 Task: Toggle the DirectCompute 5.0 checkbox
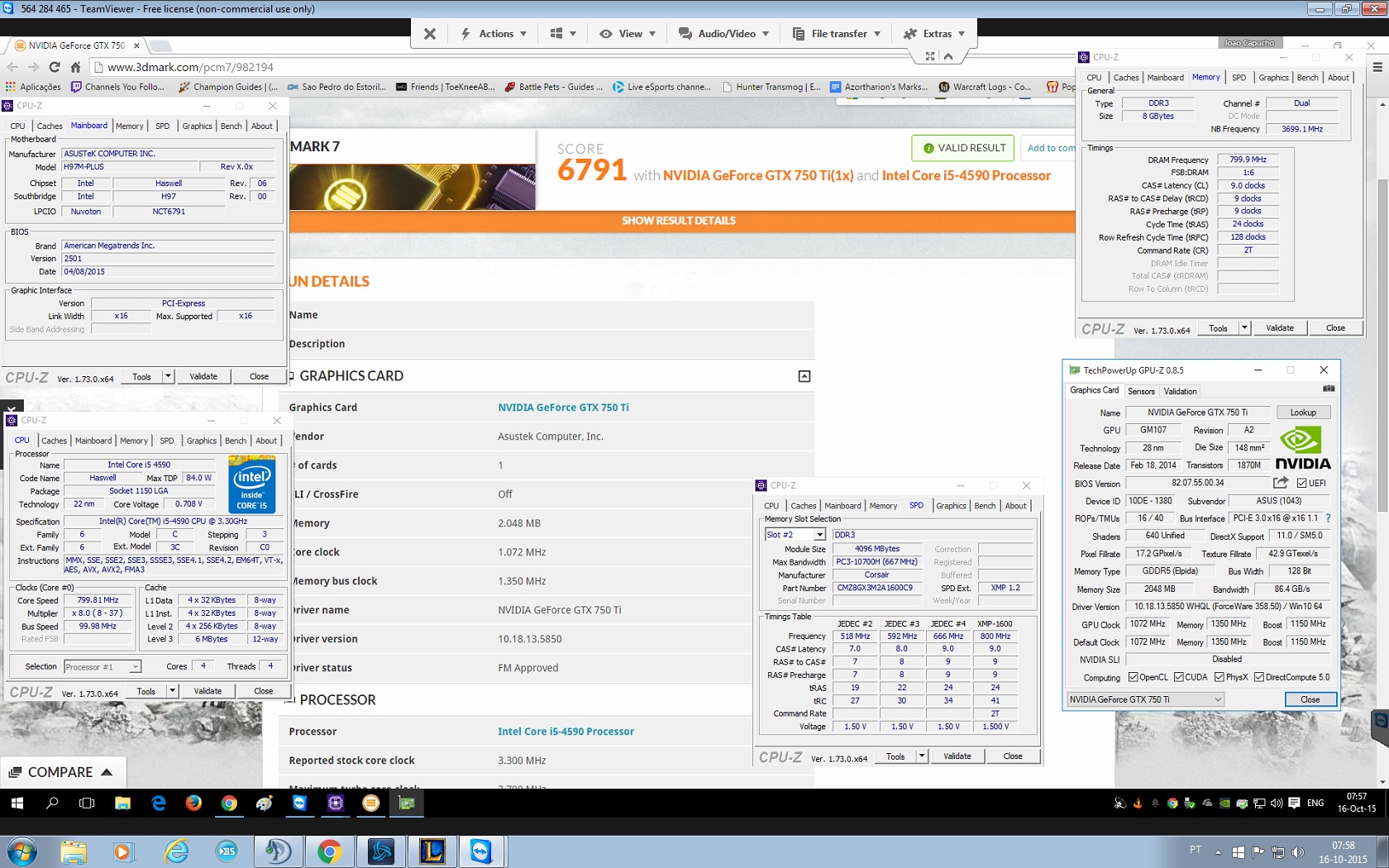pos(1258,677)
